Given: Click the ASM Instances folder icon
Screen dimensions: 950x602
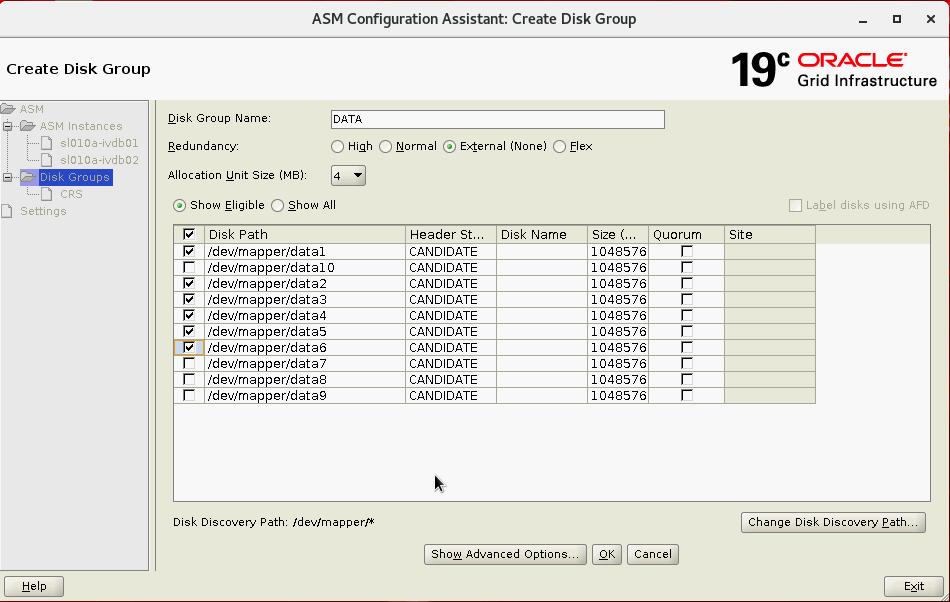Looking at the screenshot, I should [27, 126].
